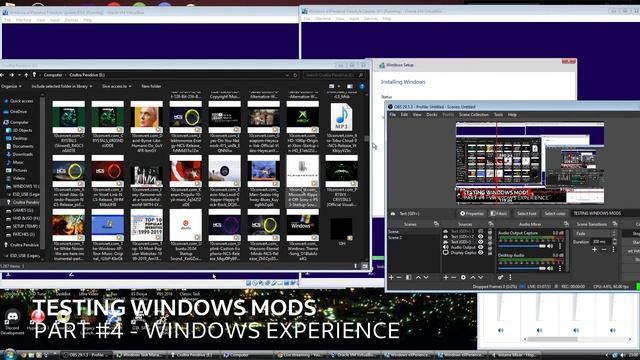Remove scene transition with minus icon

point(604,249)
